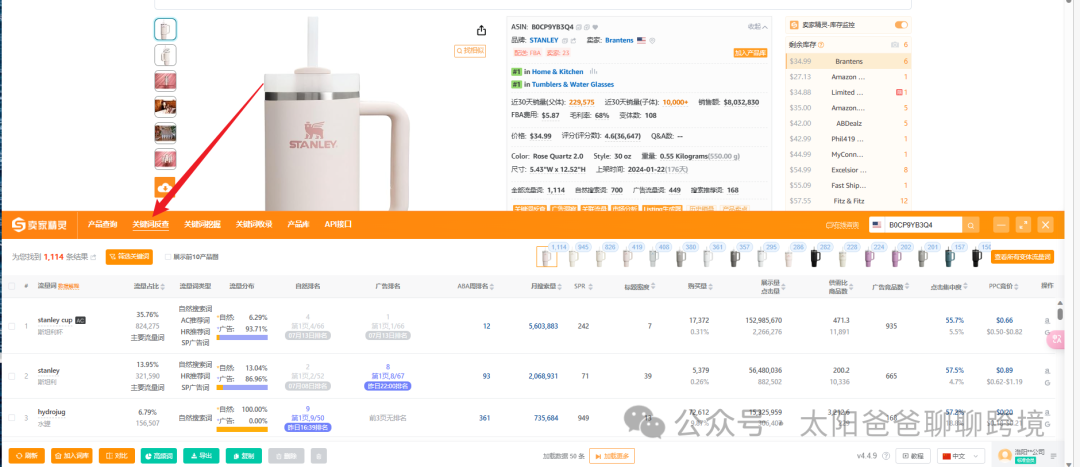Click the heart icon next to seller Brantens
Screen dimensions: 1080x467
(652, 41)
